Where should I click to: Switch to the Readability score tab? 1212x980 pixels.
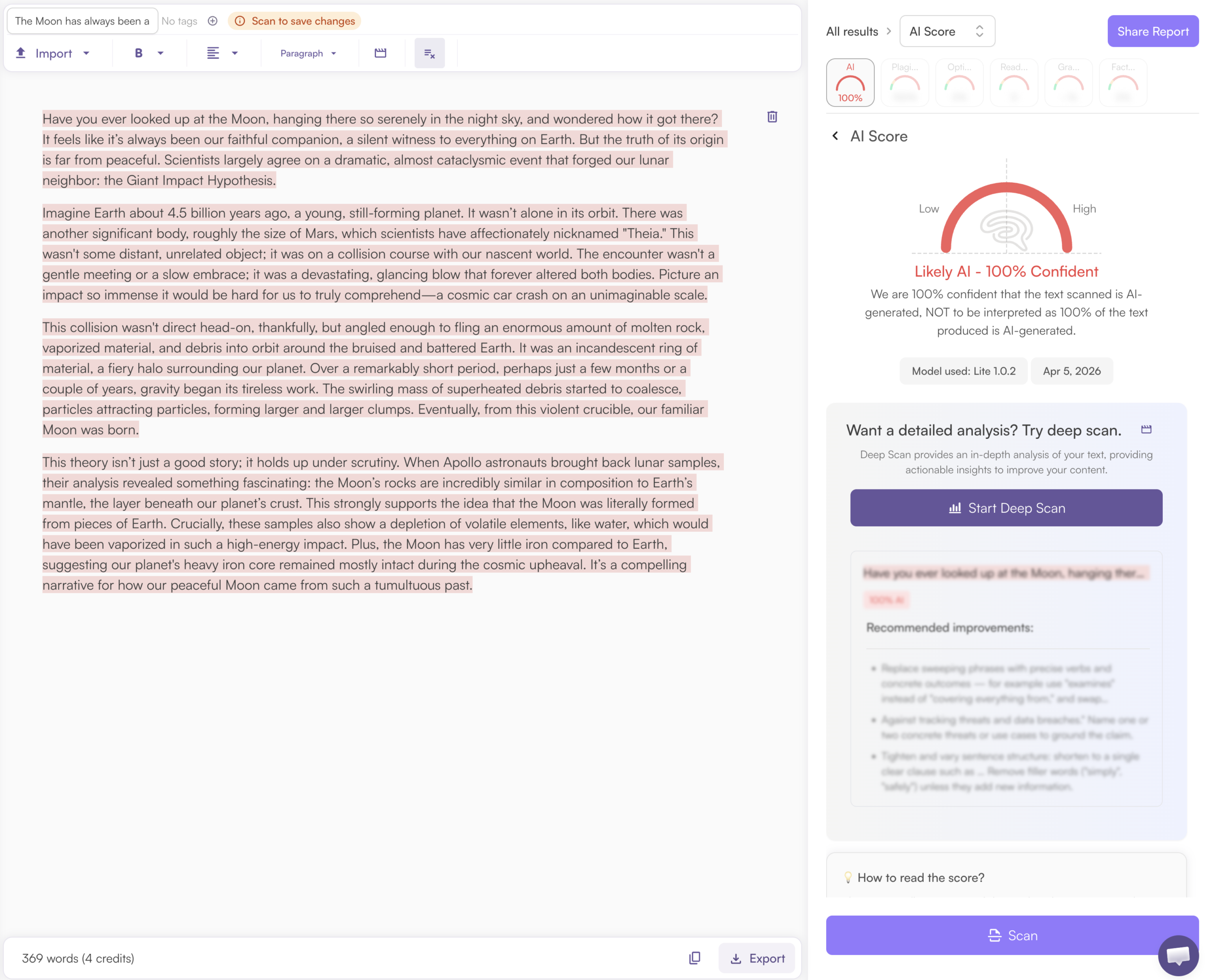click(1013, 82)
